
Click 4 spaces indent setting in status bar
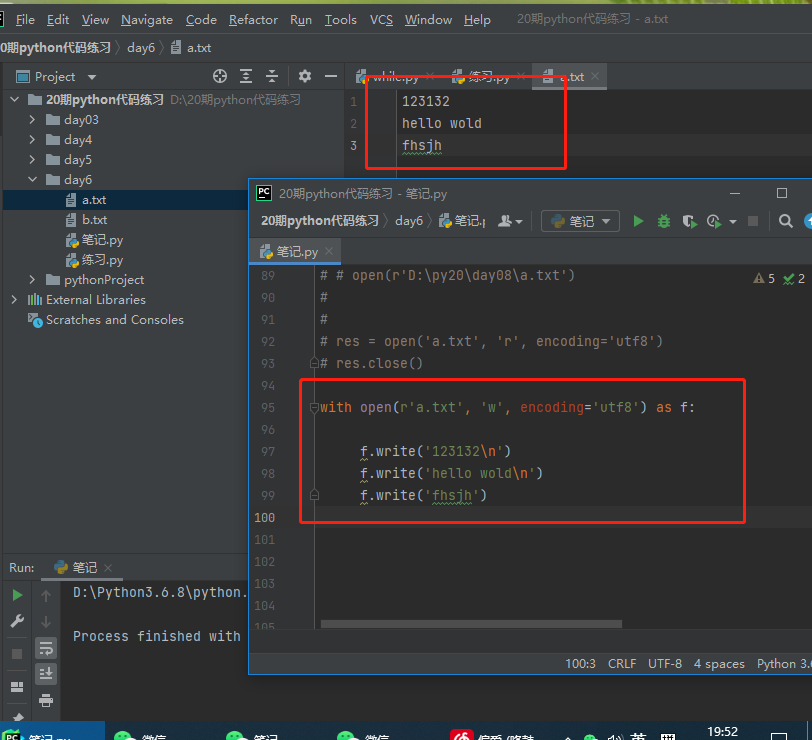[x=719, y=663]
